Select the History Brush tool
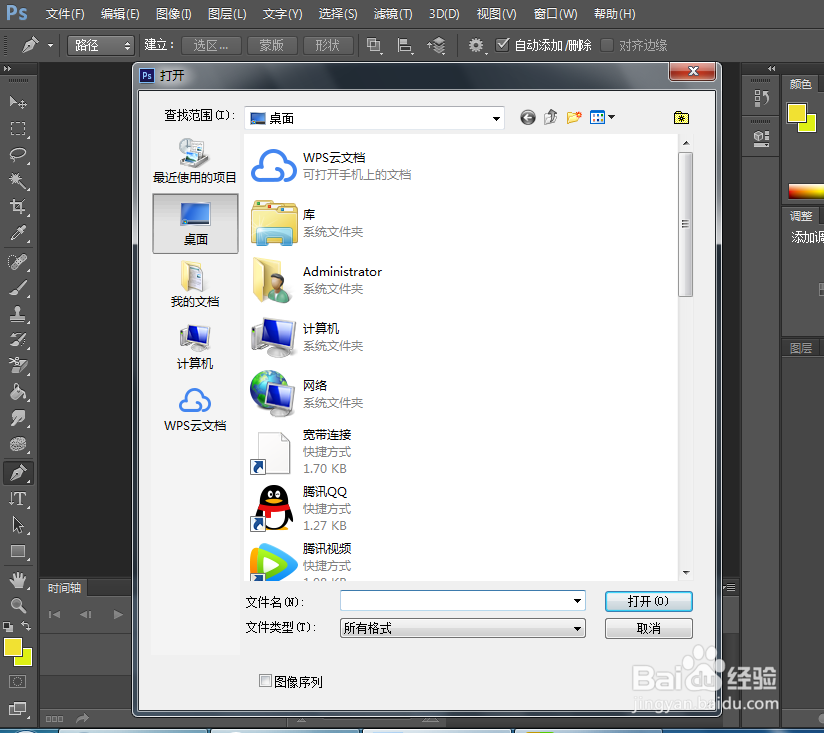 pos(18,340)
